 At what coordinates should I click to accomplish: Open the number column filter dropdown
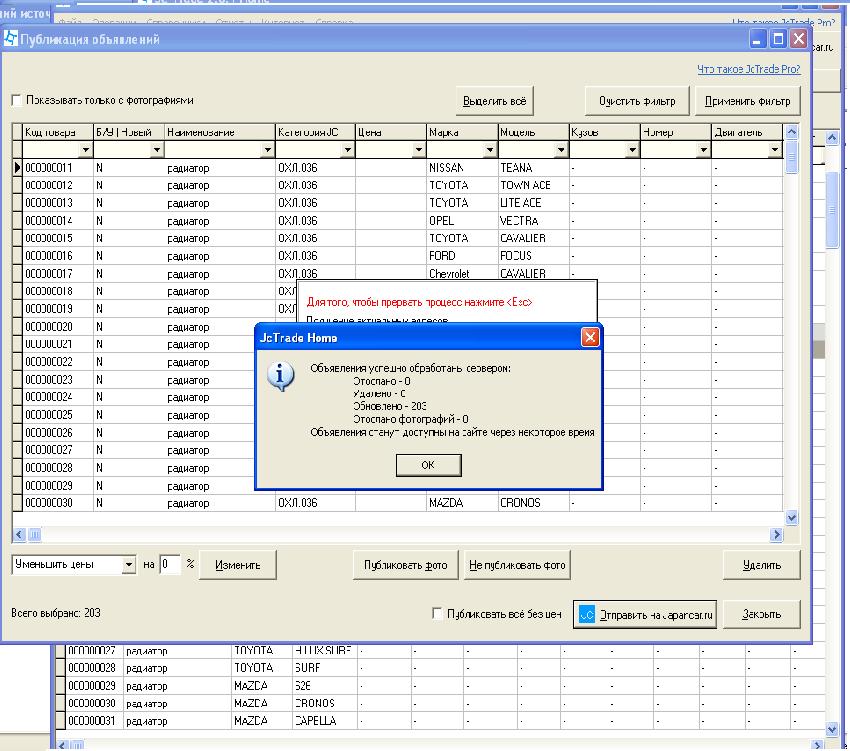click(x=703, y=150)
